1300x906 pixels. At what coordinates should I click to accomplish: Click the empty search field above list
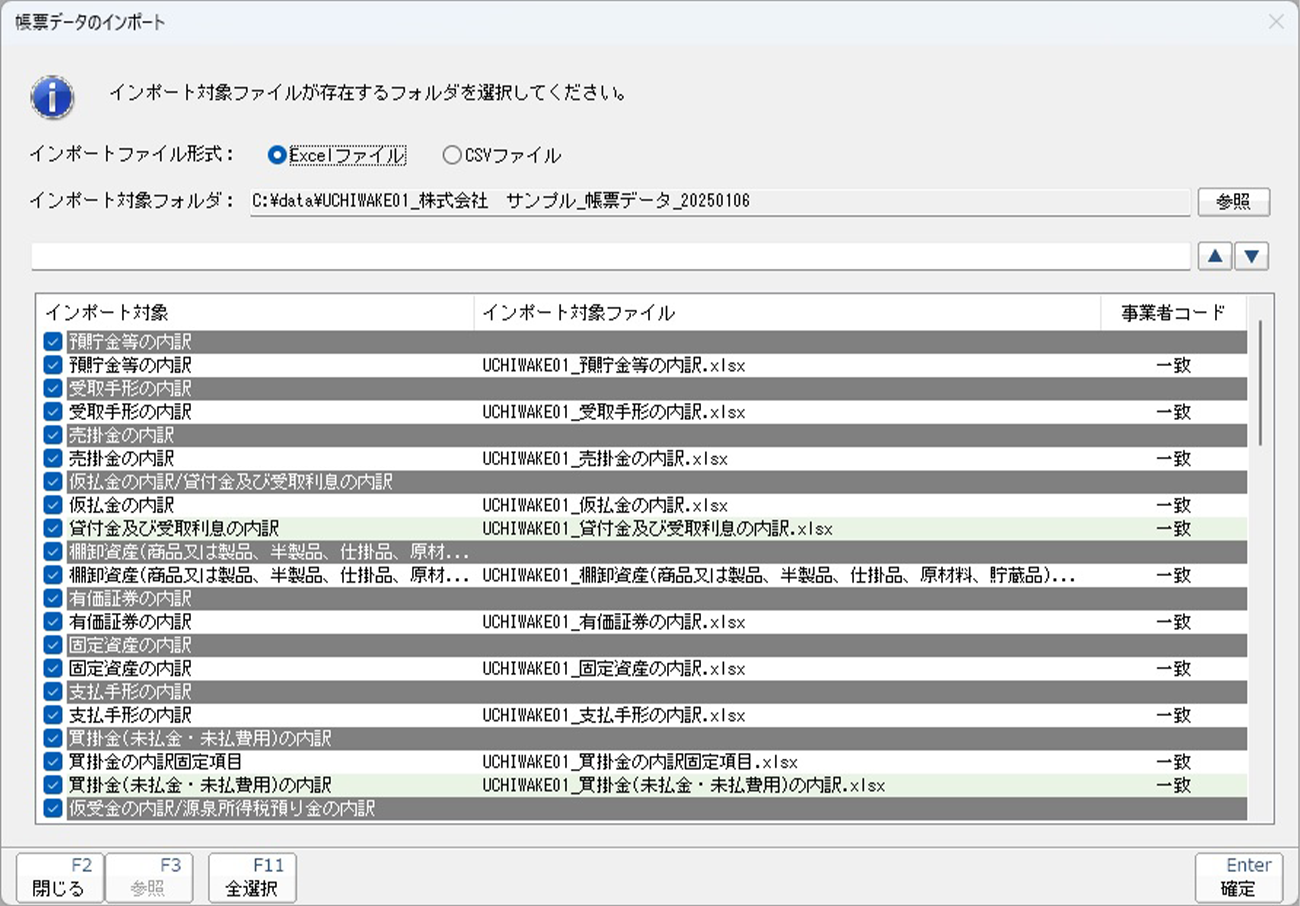(610, 256)
